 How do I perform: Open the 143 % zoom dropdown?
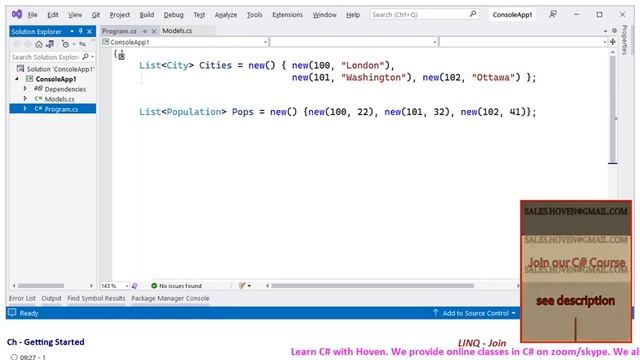point(127,286)
